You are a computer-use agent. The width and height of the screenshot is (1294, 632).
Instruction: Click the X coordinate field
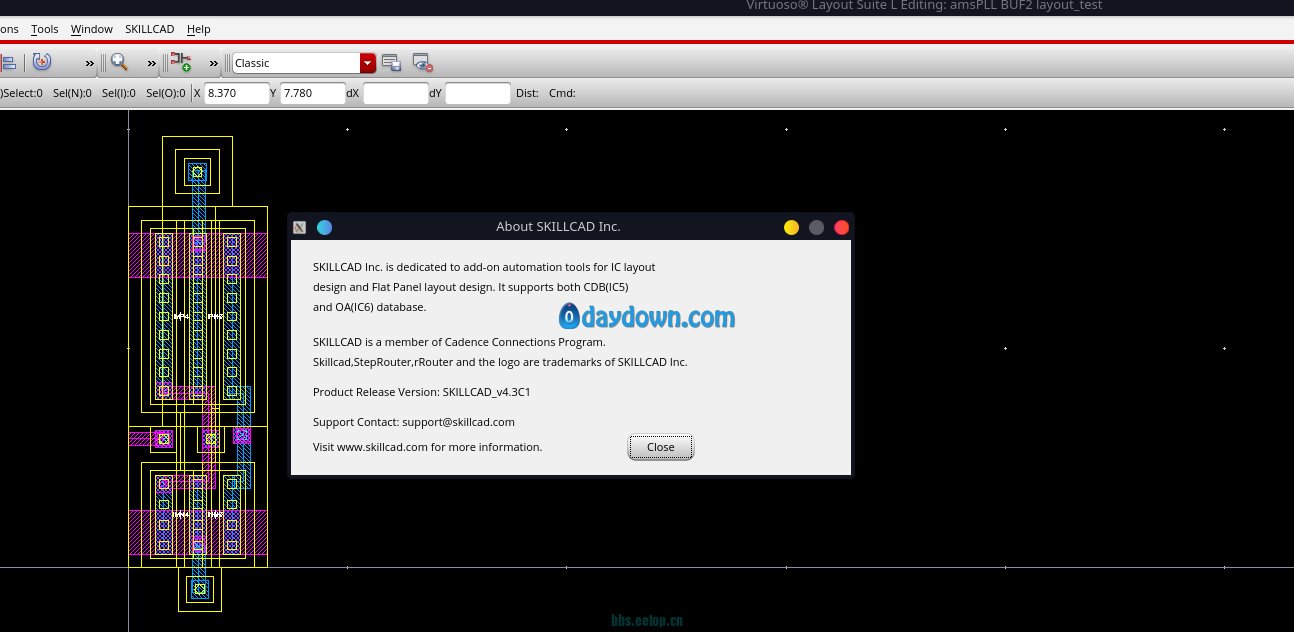pyautogui.click(x=235, y=93)
